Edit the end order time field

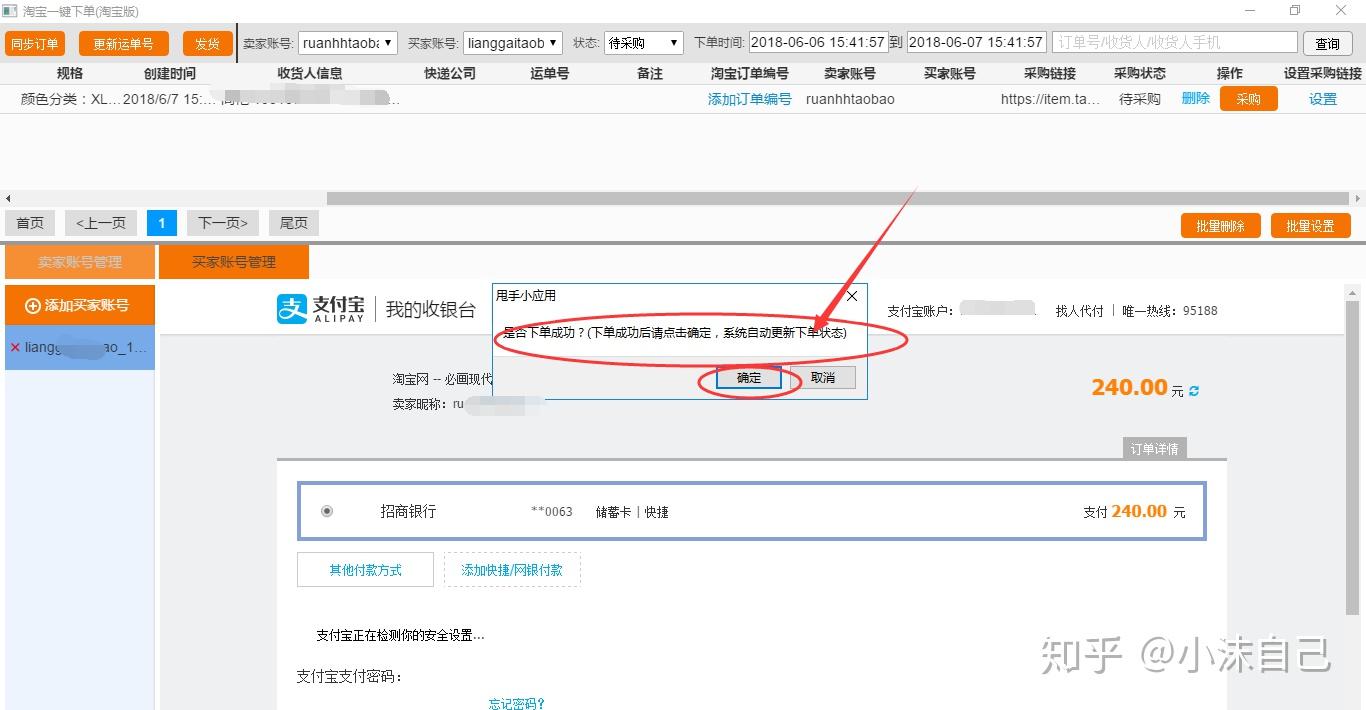pyautogui.click(x=976, y=43)
